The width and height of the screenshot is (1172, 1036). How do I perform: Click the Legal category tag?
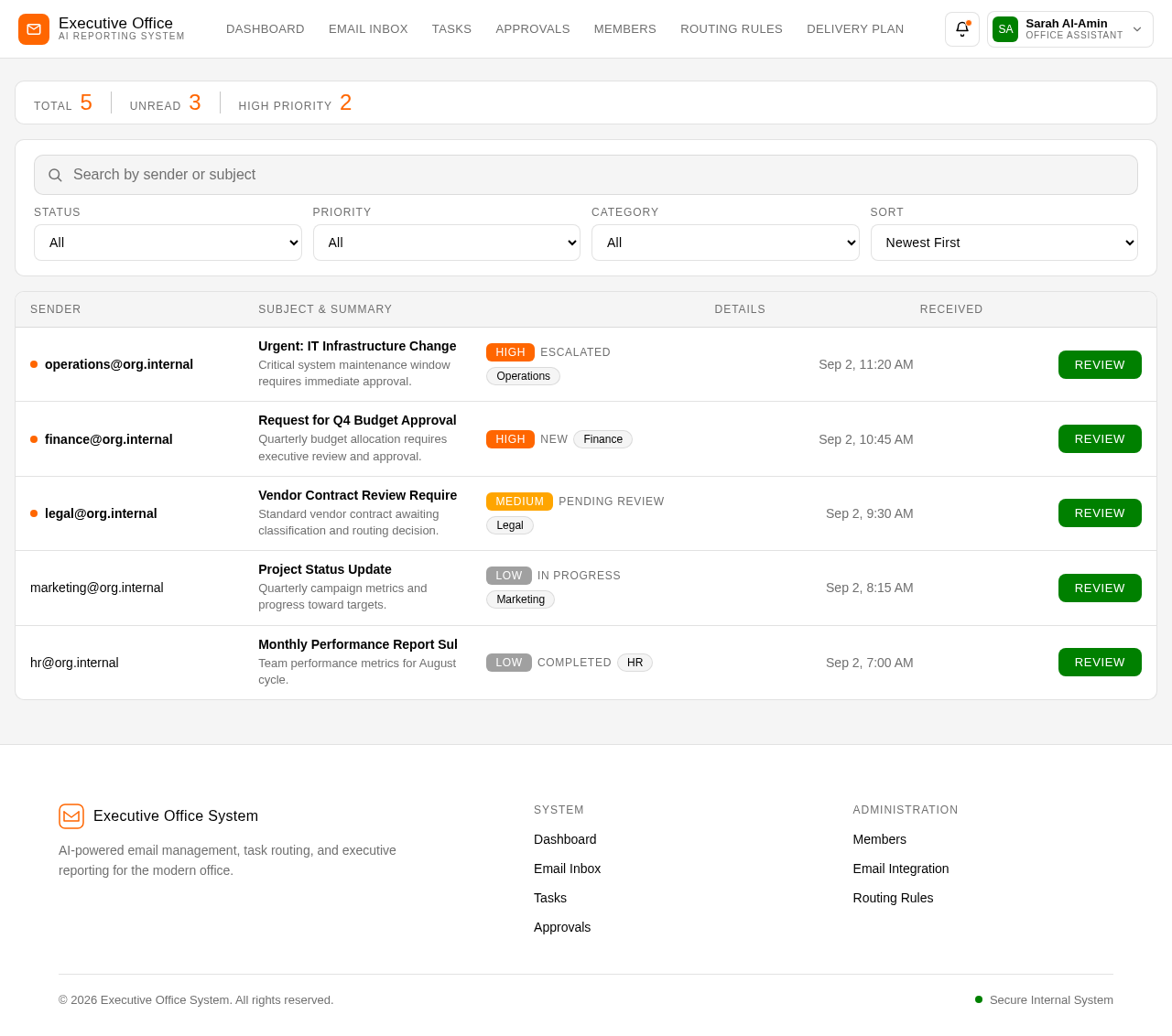510,525
